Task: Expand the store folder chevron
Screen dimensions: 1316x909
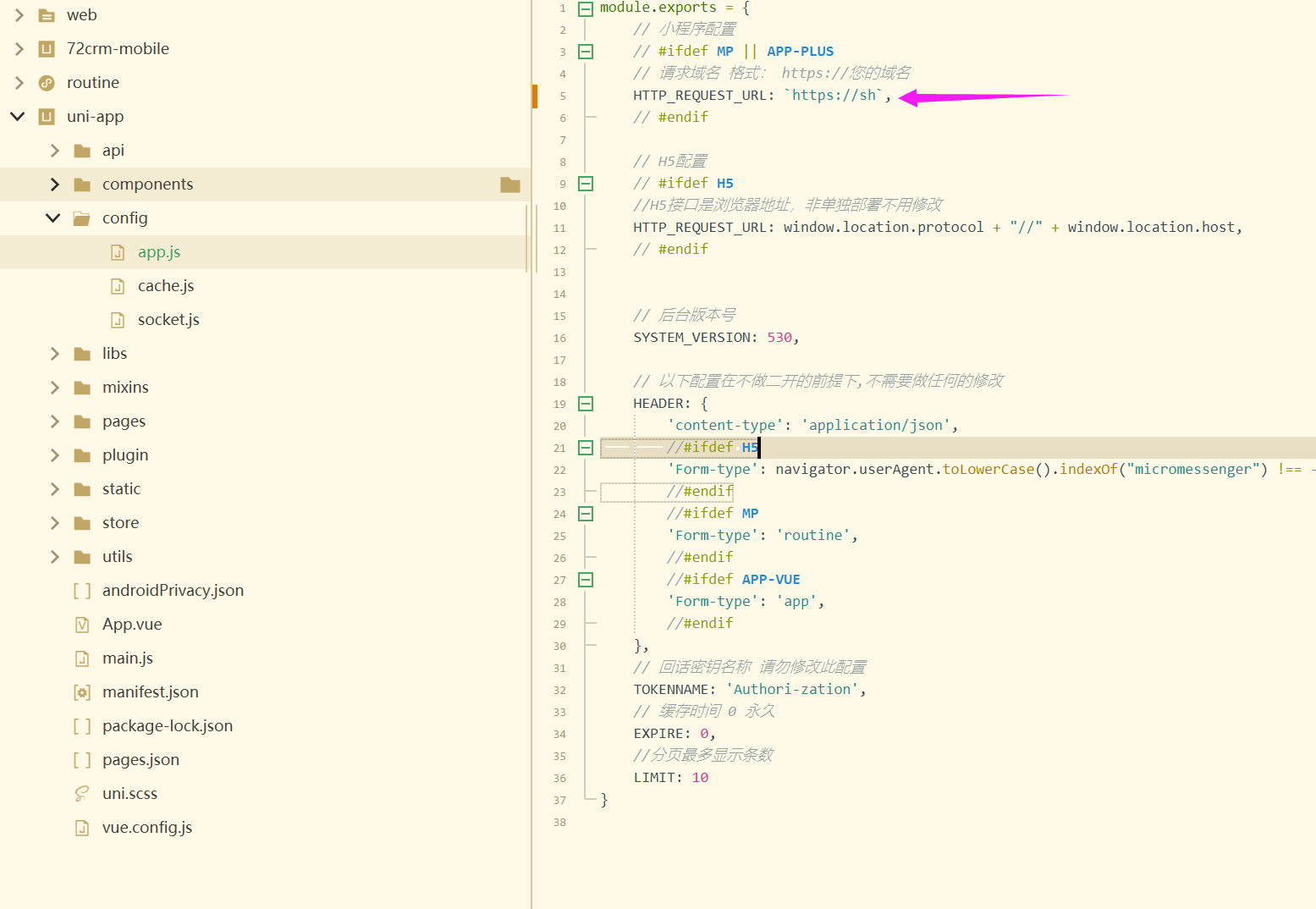Action: [54, 523]
